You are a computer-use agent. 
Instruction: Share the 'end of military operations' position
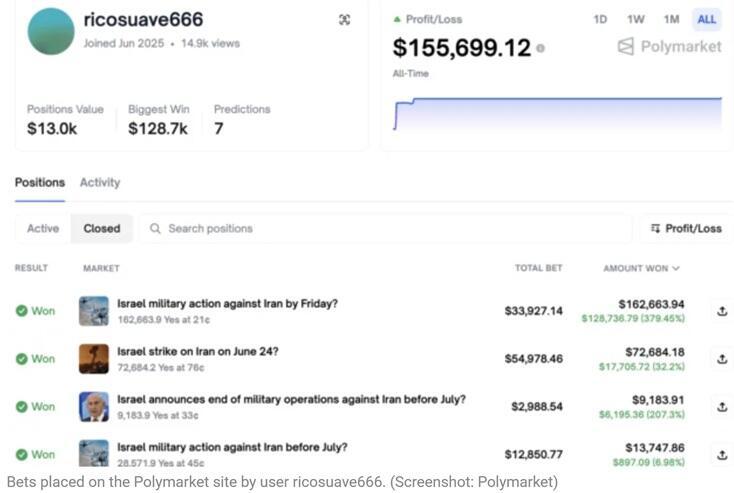click(721, 406)
